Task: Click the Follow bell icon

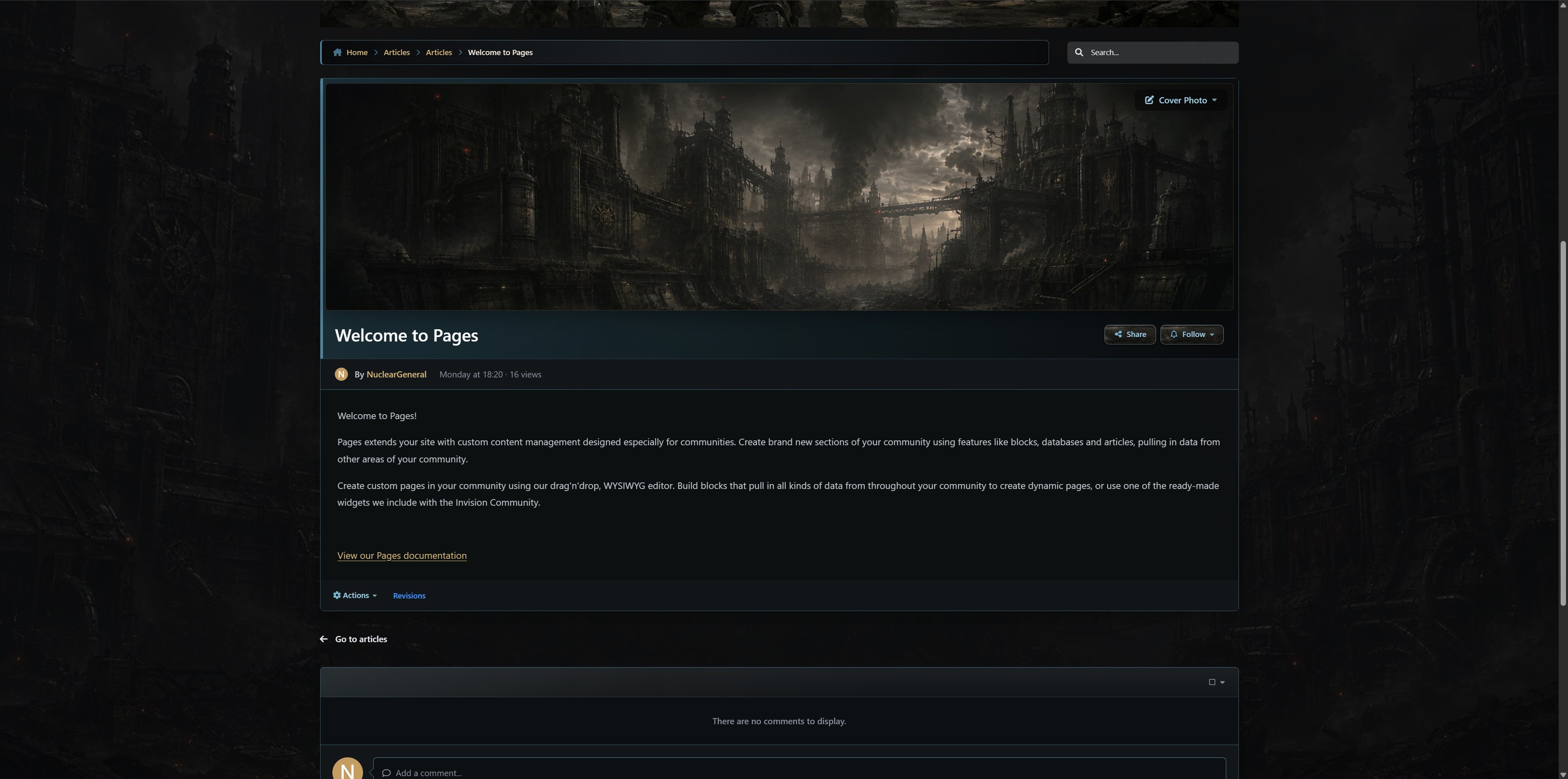Action: tap(1174, 335)
